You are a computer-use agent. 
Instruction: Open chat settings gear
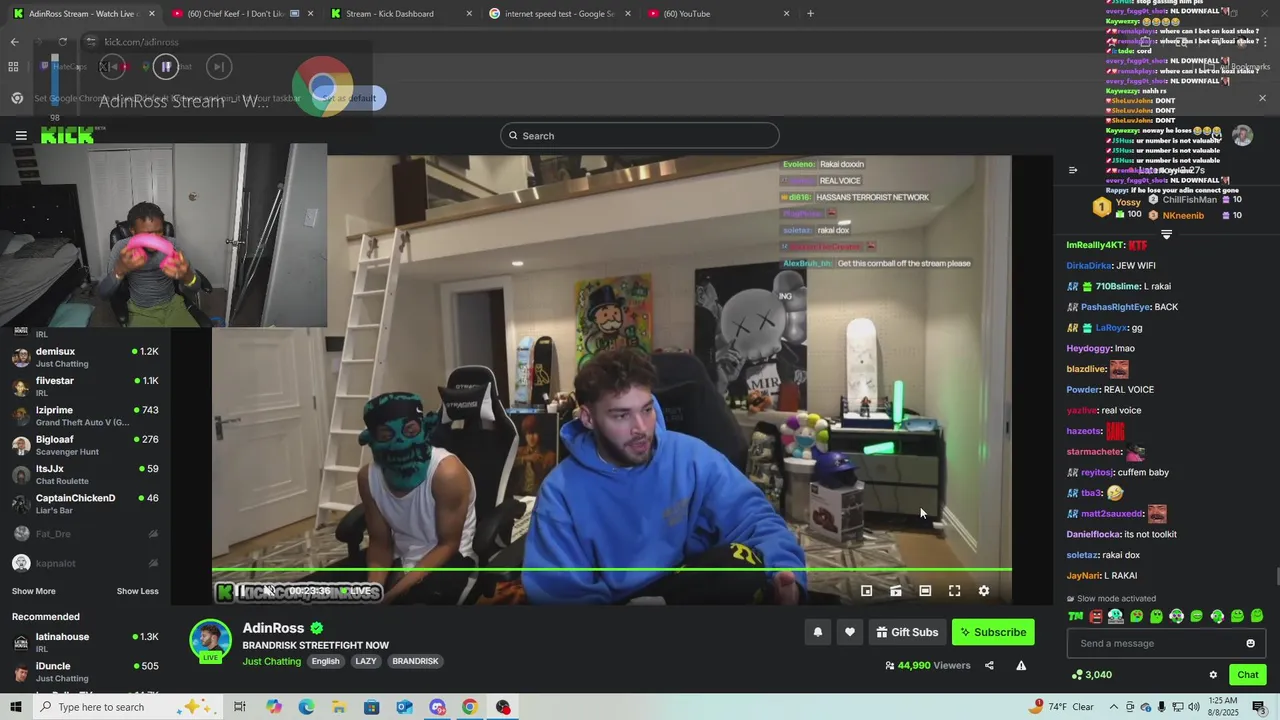pyautogui.click(x=1213, y=675)
